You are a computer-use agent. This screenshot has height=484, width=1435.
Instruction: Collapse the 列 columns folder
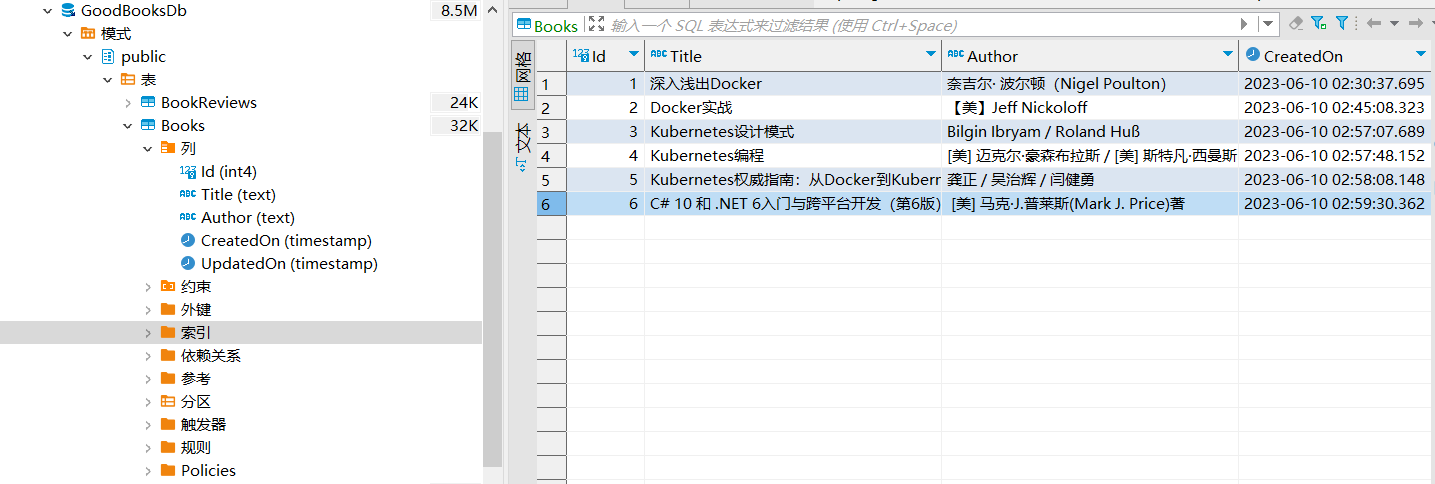click(x=147, y=149)
